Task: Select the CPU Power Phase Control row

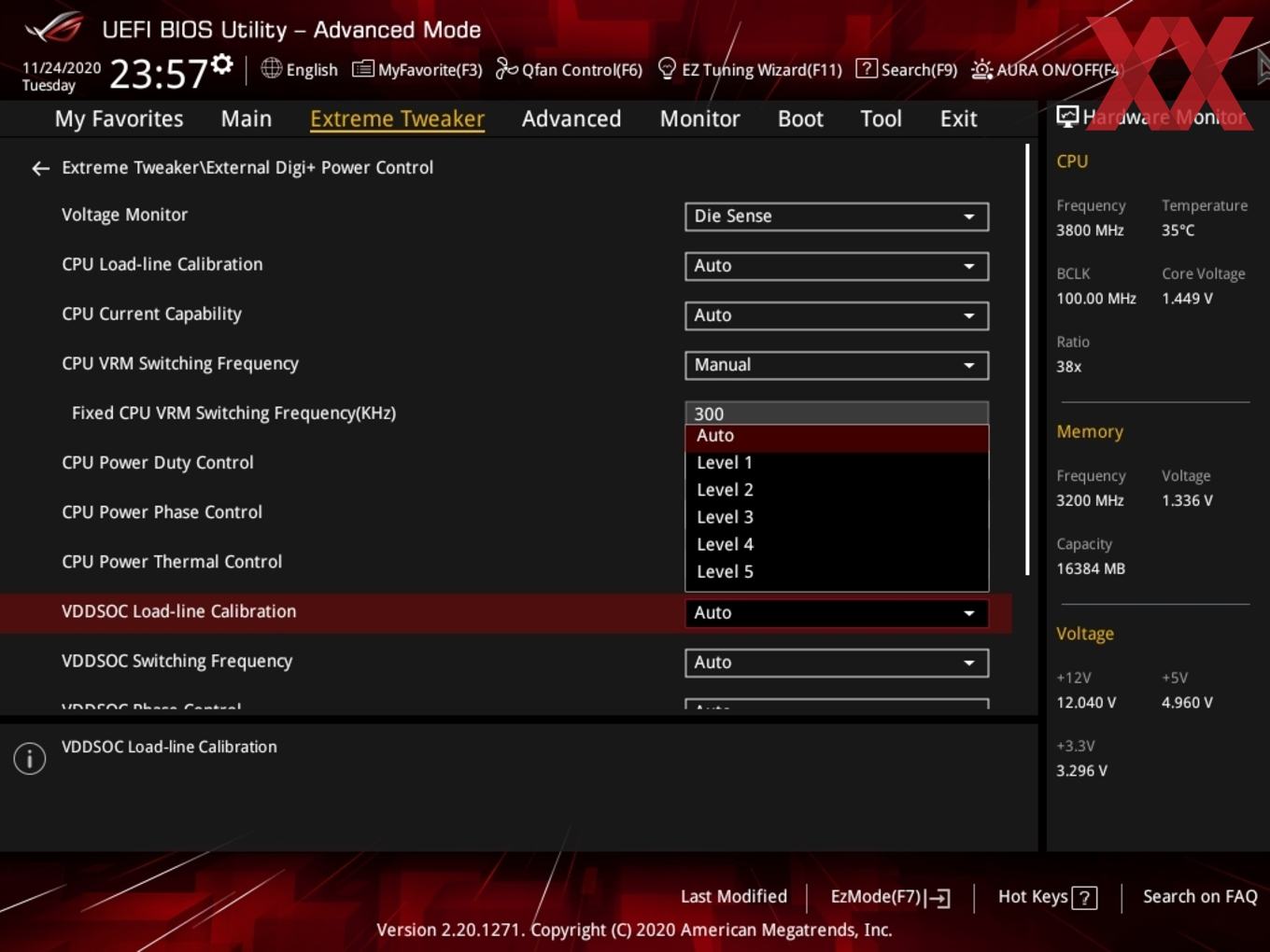Action: point(162,512)
